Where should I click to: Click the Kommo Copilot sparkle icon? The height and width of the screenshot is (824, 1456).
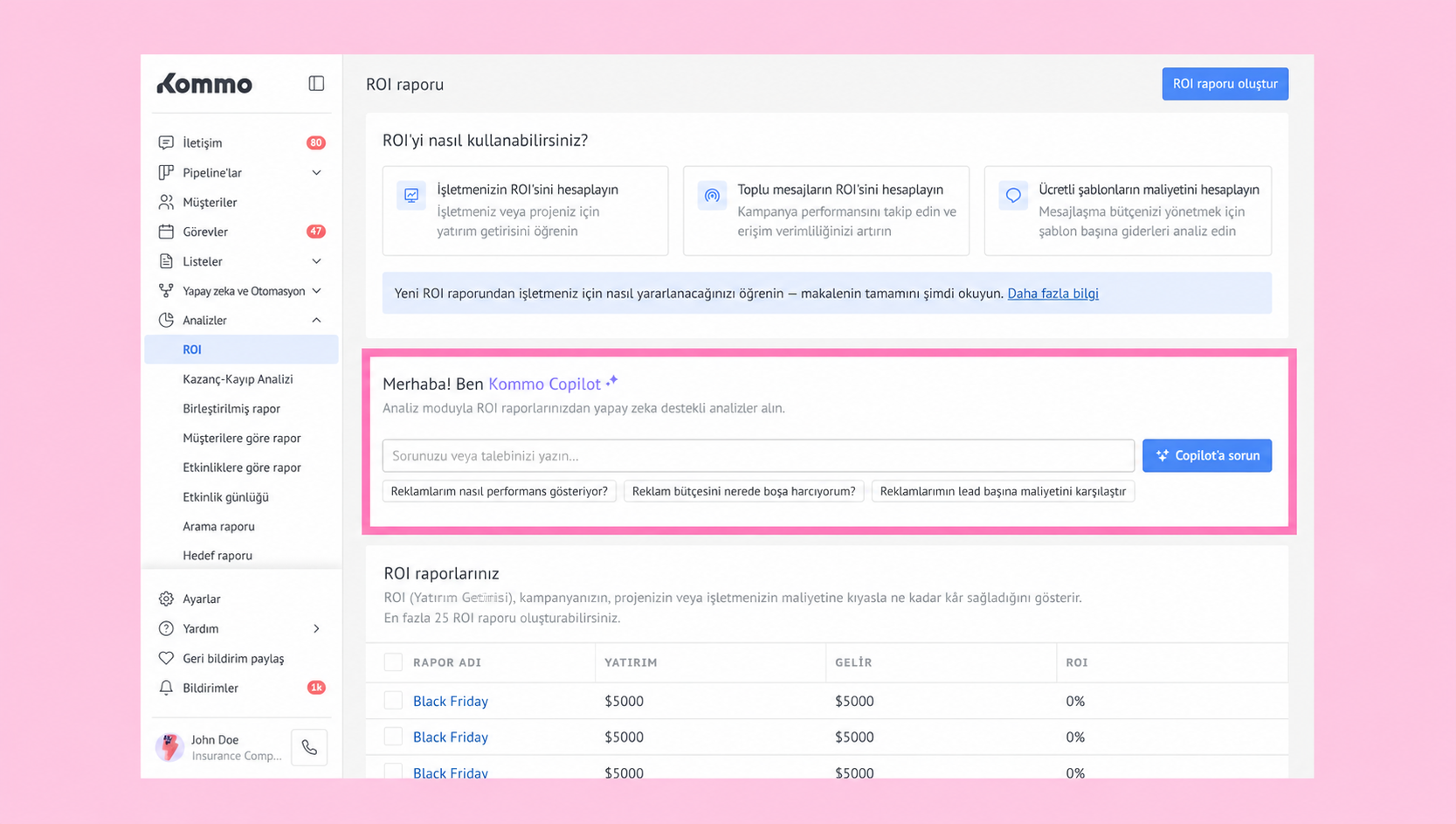coord(612,380)
